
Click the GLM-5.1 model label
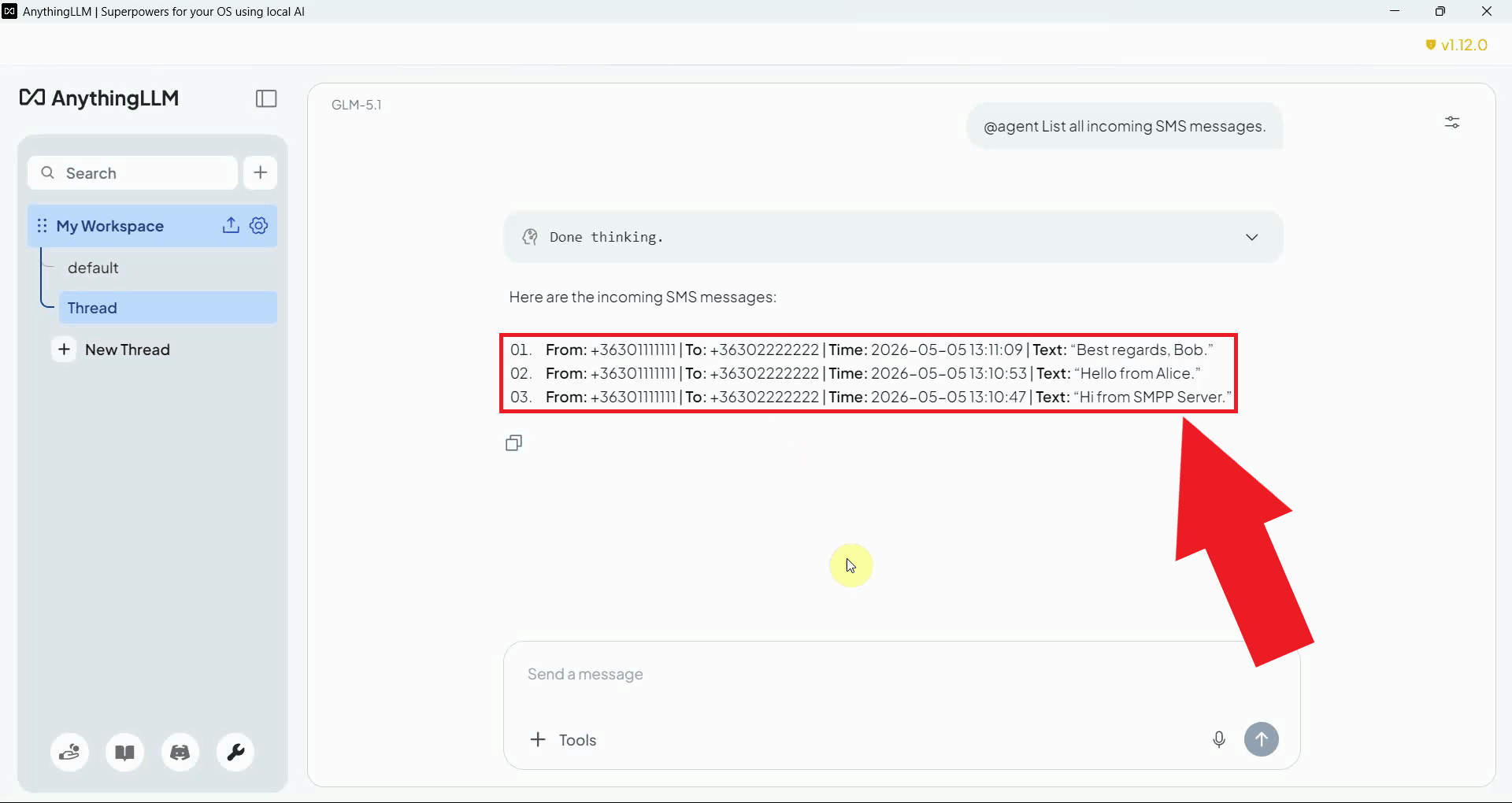[357, 105]
